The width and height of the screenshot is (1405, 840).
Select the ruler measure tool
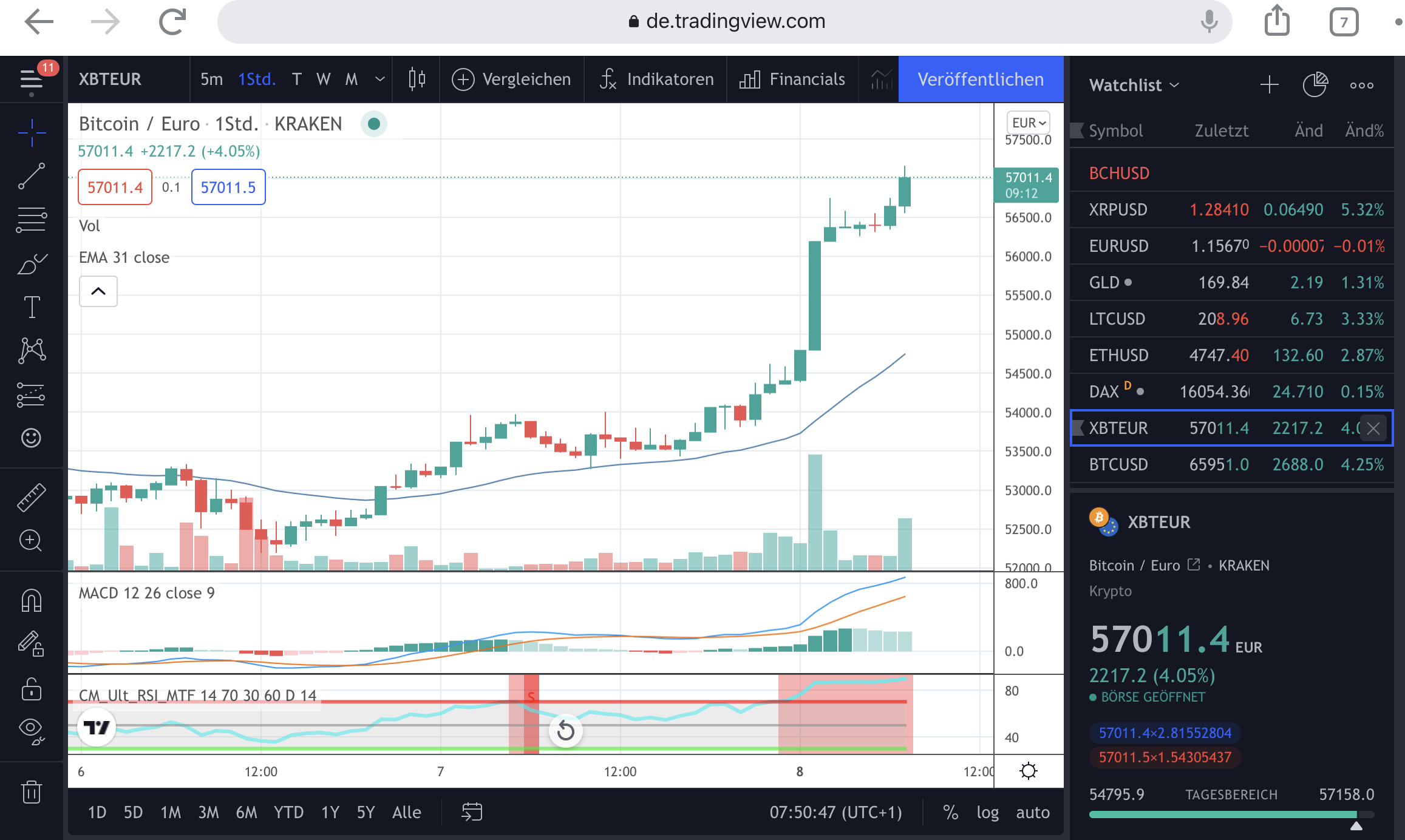pos(32,497)
